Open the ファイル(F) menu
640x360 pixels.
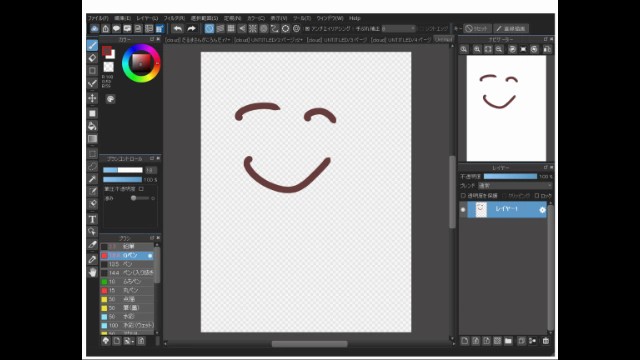pyautogui.click(x=98, y=18)
